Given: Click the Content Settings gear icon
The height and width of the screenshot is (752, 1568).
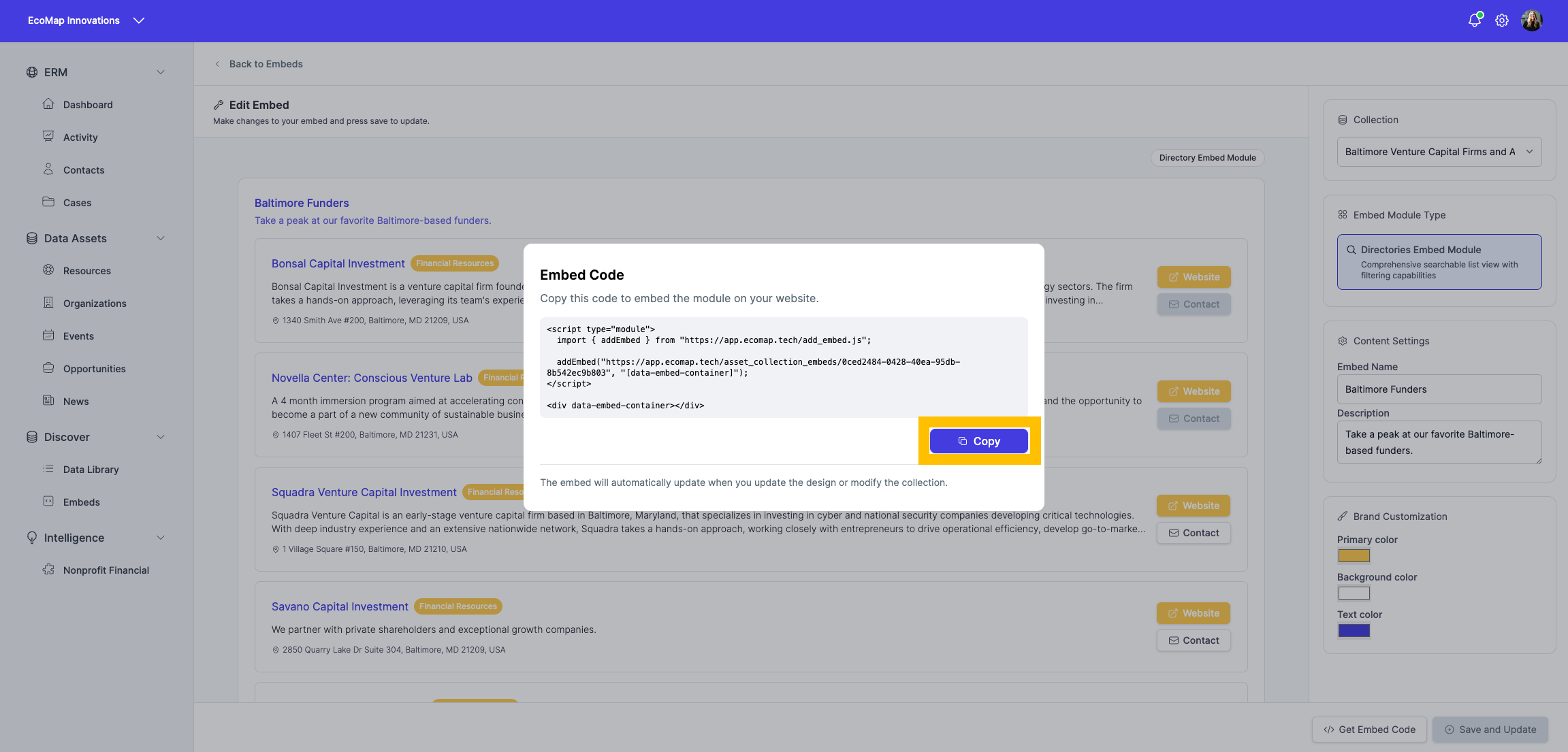Looking at the screenshot, I should point(1343,341).
